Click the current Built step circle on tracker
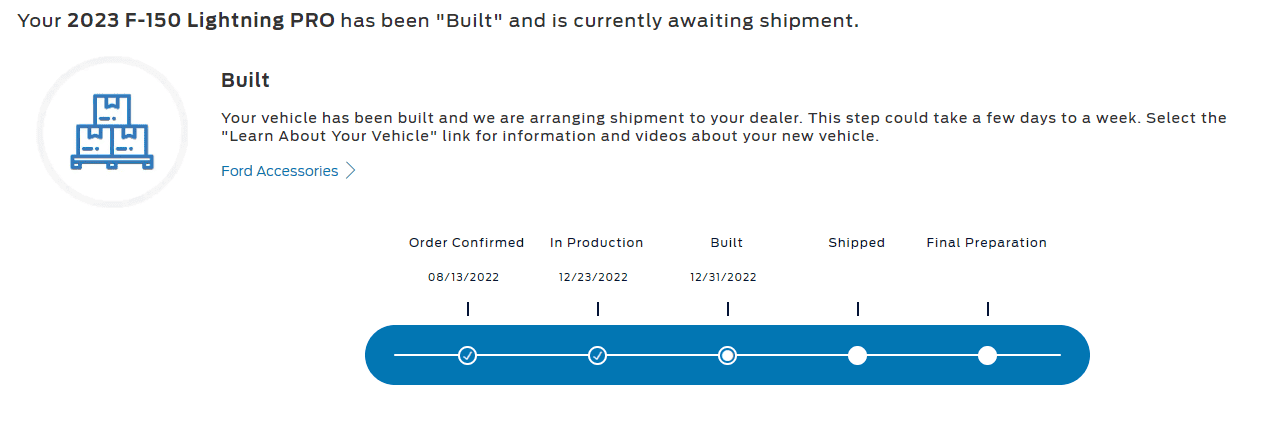The height and width of the screenshot is (422, 1281). [x=727, y=355]
